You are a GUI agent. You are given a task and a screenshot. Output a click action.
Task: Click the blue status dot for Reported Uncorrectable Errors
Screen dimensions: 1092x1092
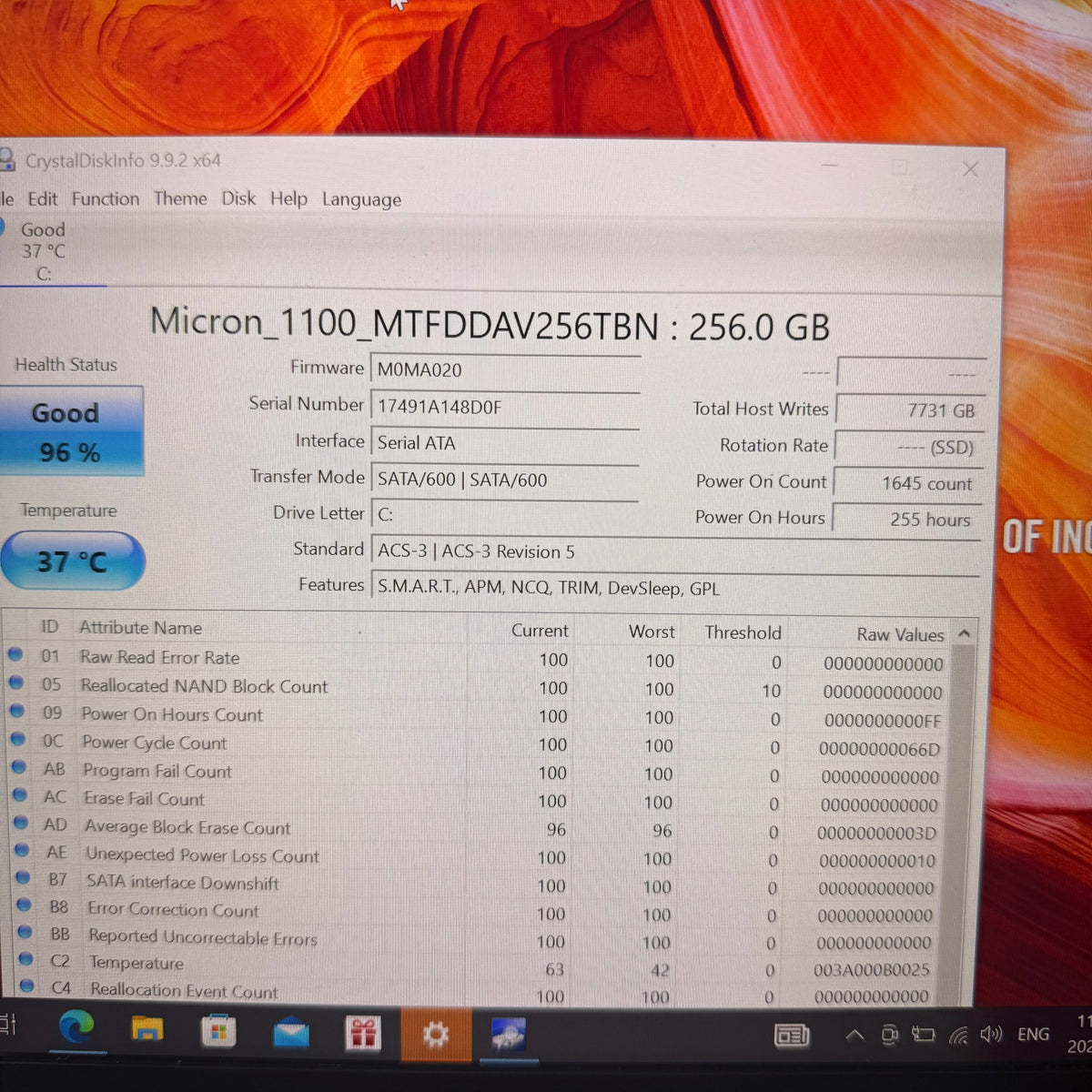(x=25, y=933)
